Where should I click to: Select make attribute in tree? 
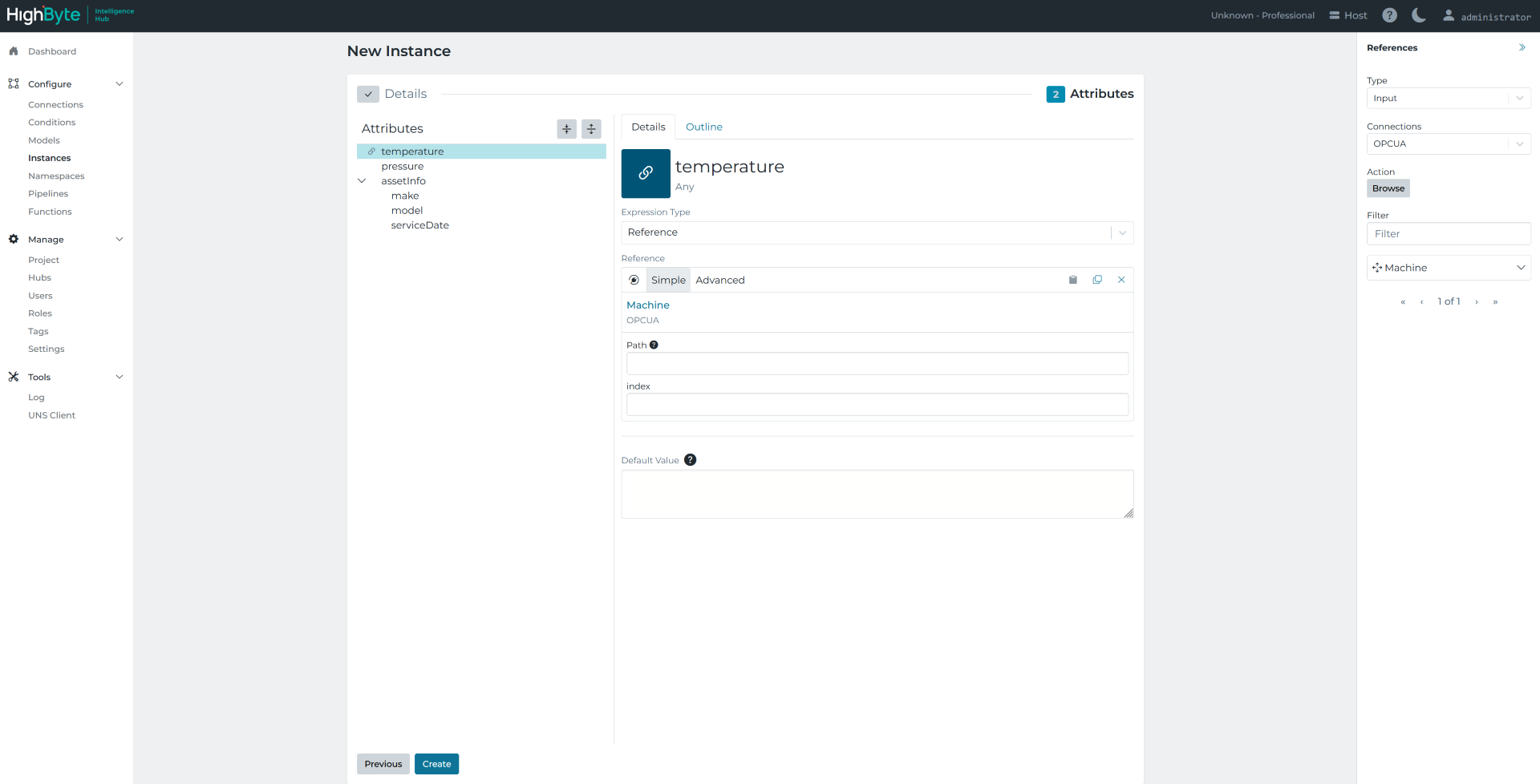(405, 196)
